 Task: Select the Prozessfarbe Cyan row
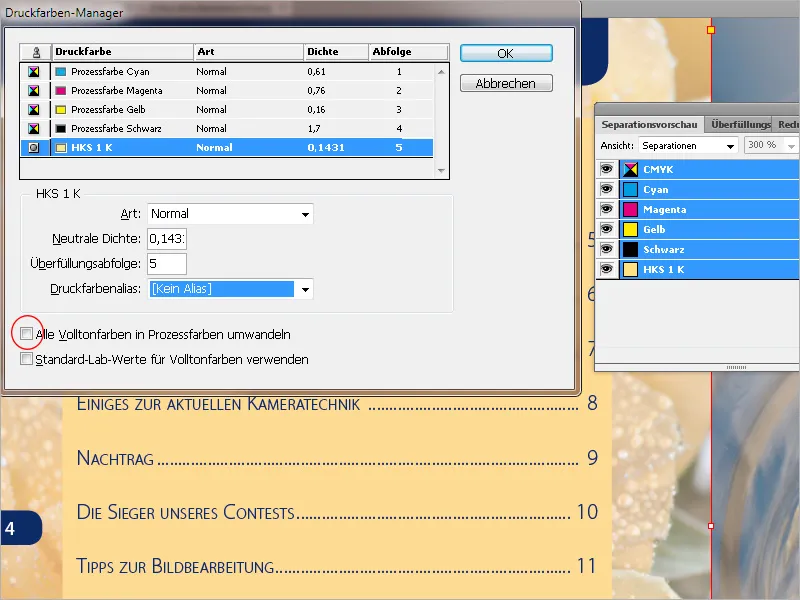[x=227, y=71]
